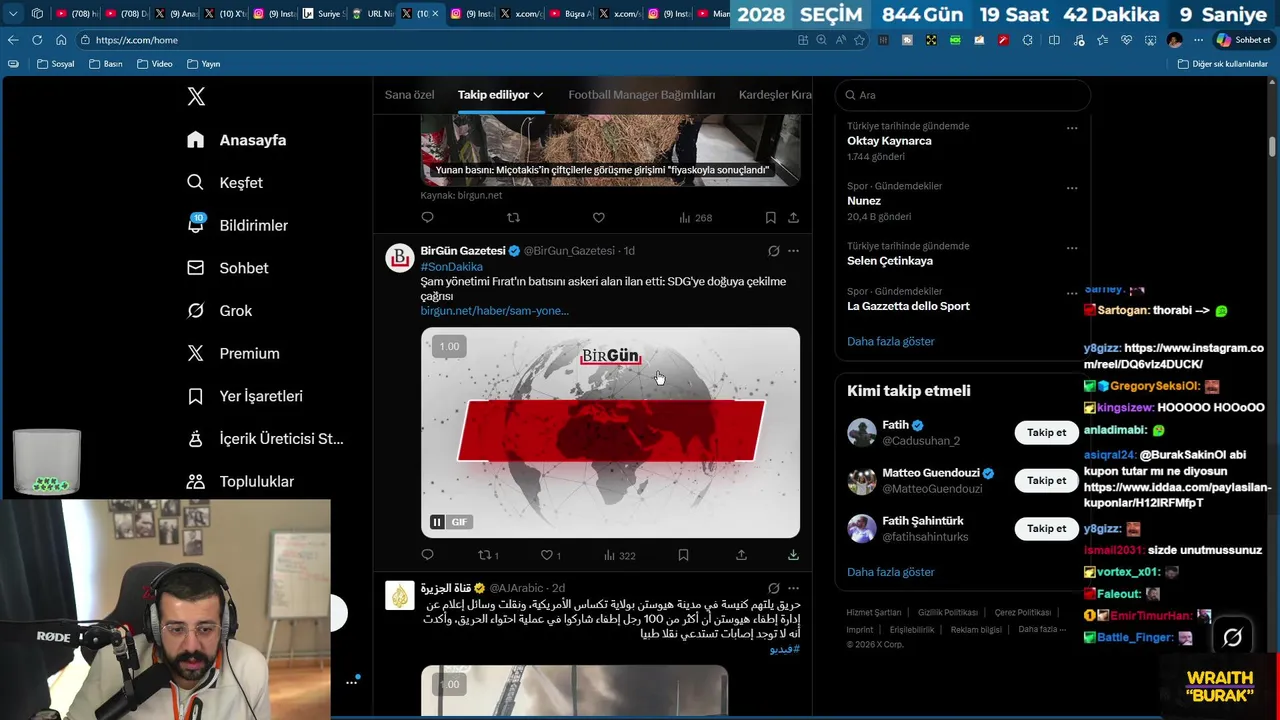The image size is (1280, 720).
Task: Click the browser home button
Action: (x=61, y=40)
